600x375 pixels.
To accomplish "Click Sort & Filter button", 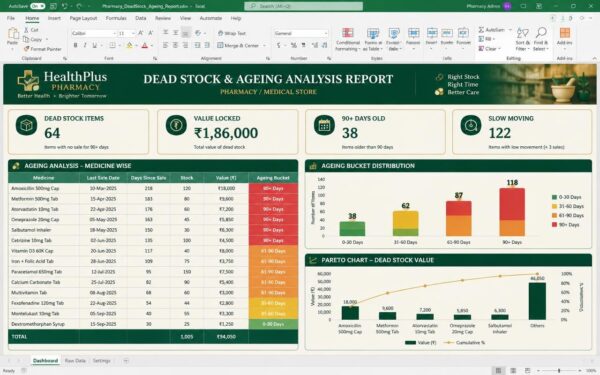I will (x=522, y=39).
